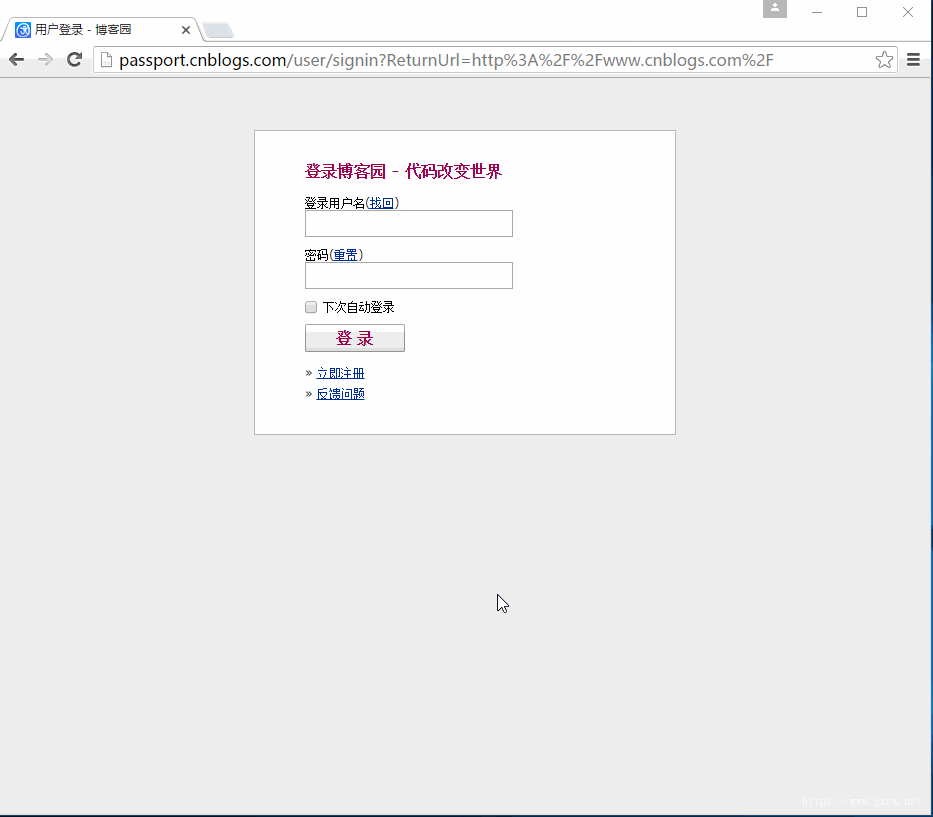The image size is (933, 817).
Task: Go back using the browser back arrow
Action: 16,60
